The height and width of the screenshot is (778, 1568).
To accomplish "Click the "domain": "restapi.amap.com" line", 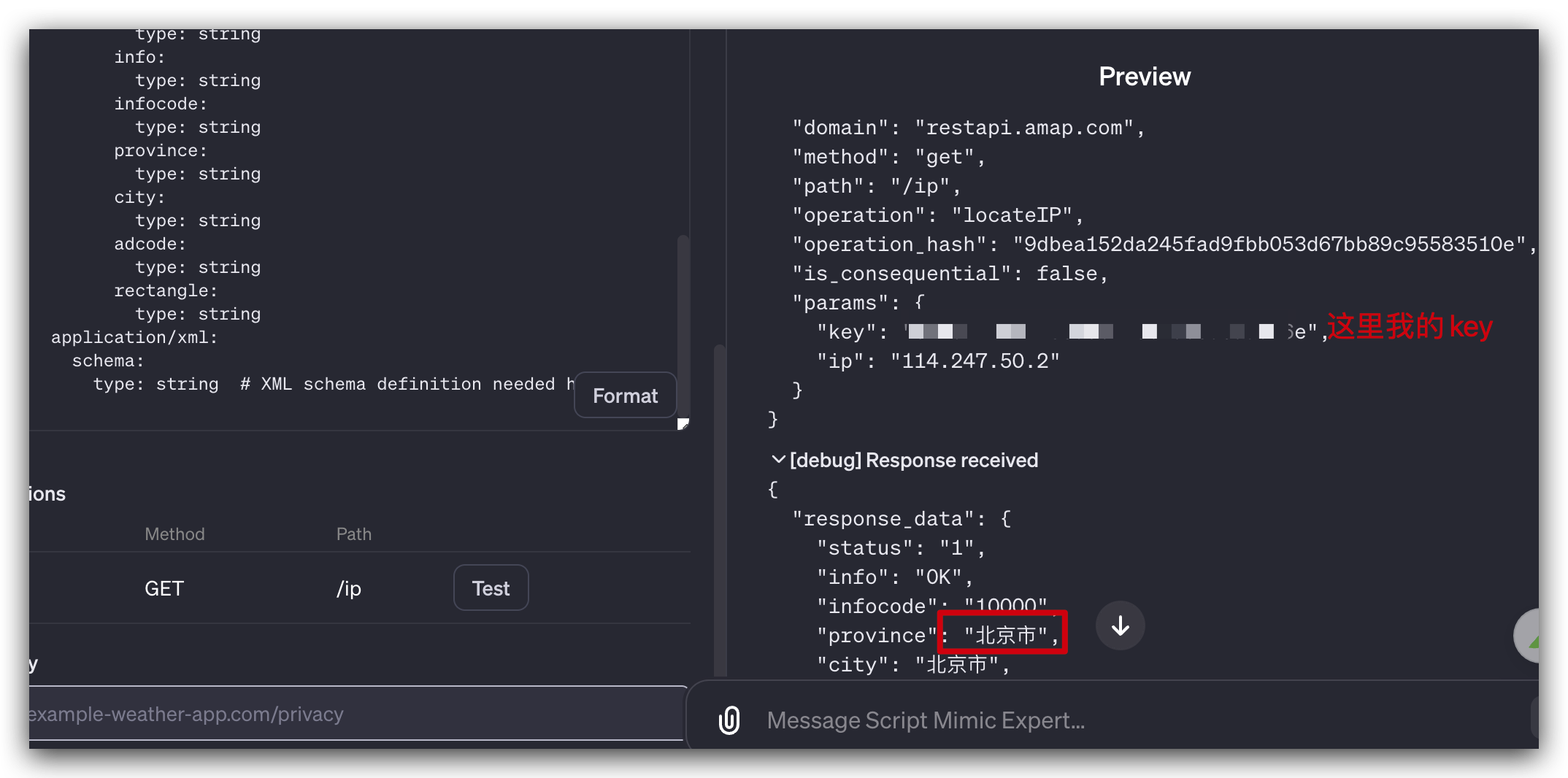I will tap(969, 128).
